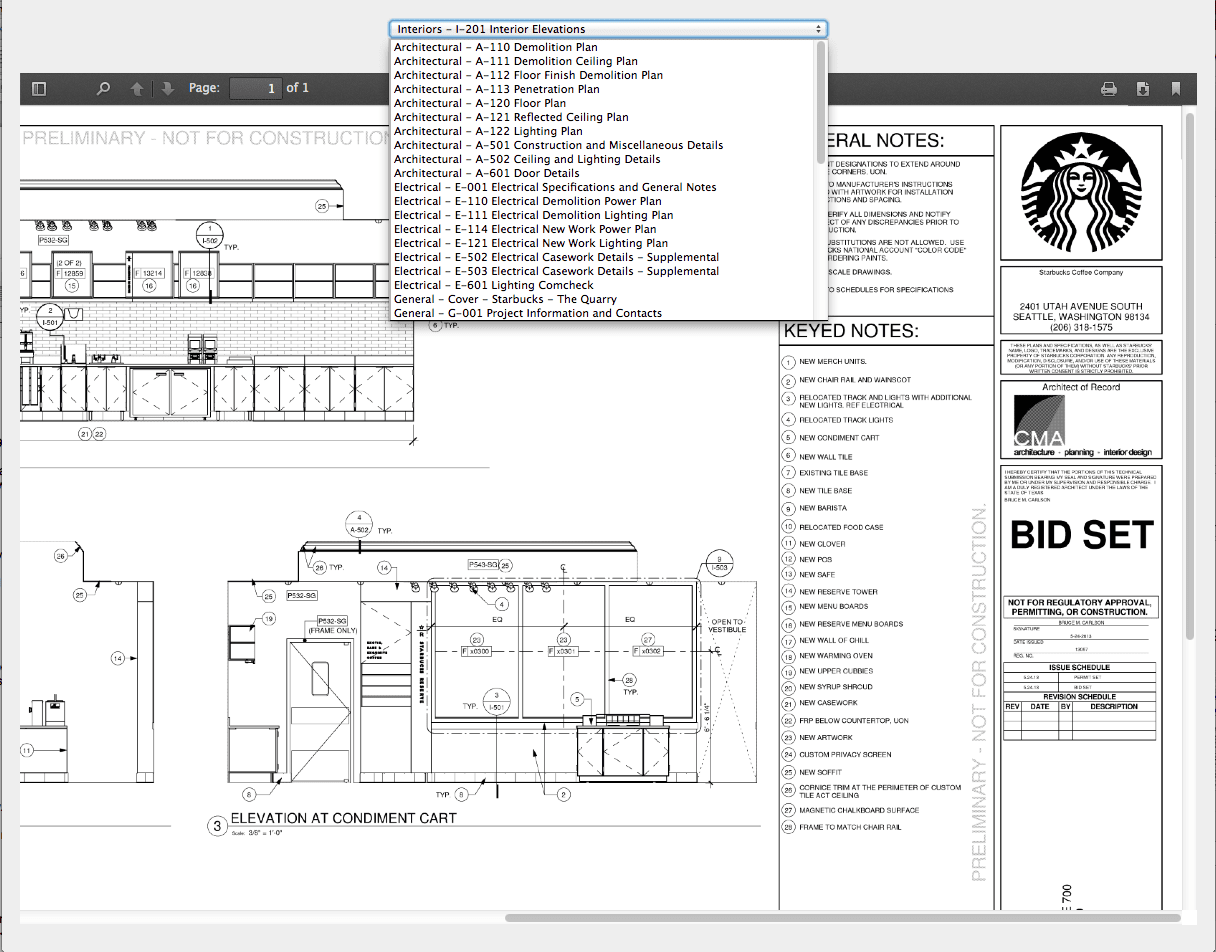Screen dimensions: 1216x952
Task: Click the dropdown list scrollbar thumb
Action: [821, 104]
